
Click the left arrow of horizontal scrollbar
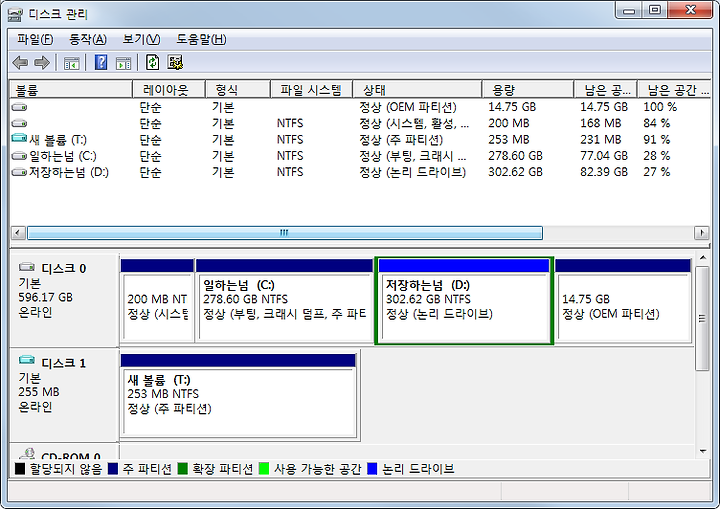pos(18,233)
